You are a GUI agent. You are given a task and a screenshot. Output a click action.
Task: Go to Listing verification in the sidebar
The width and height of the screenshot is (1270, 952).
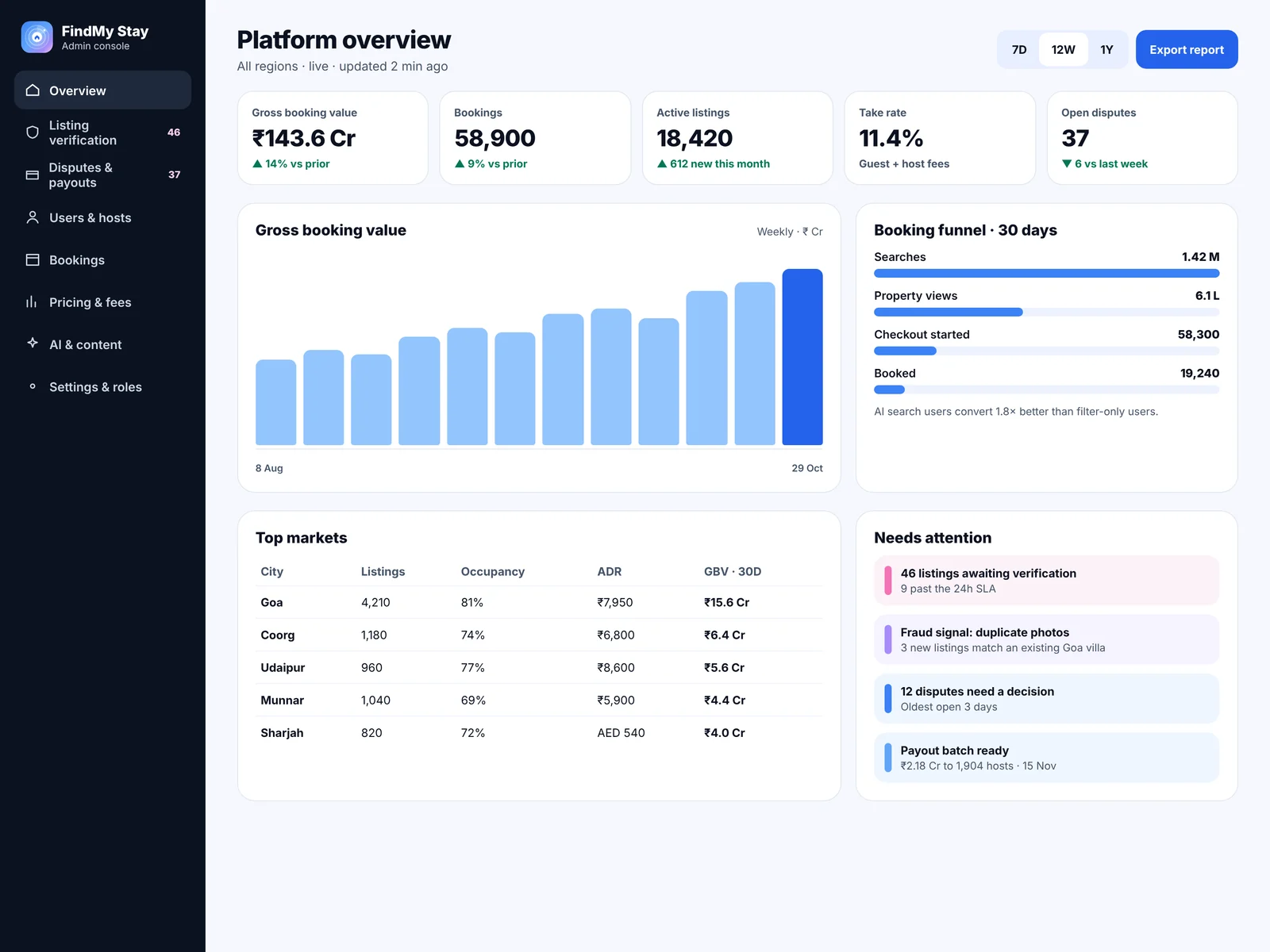click(x=102, y=132)
